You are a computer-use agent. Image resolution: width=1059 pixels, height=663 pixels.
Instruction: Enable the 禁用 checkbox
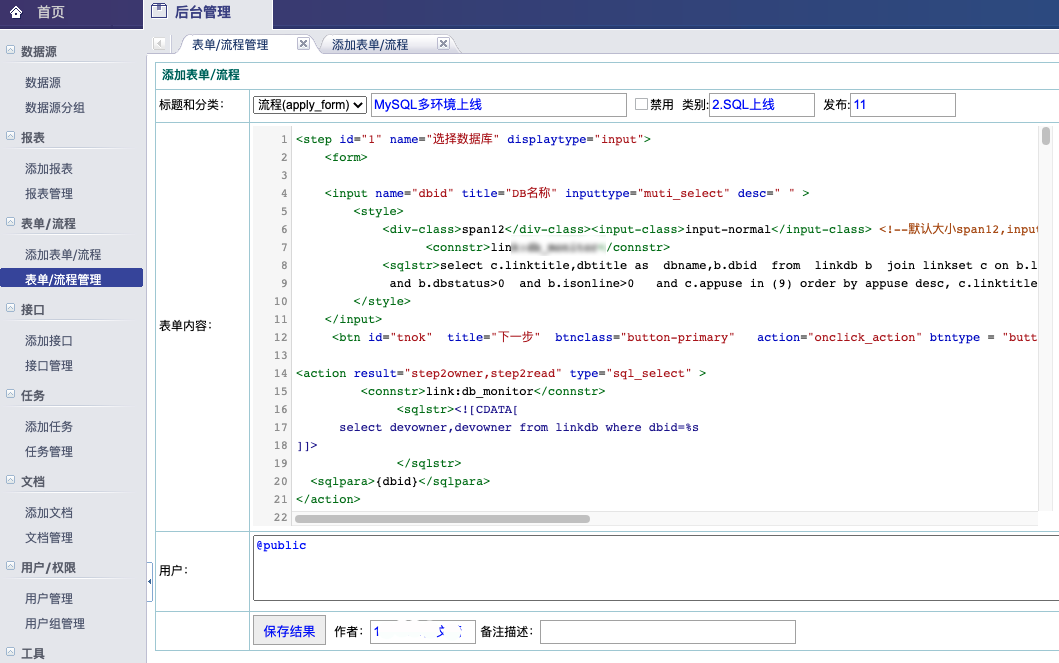tap(642, 104)
